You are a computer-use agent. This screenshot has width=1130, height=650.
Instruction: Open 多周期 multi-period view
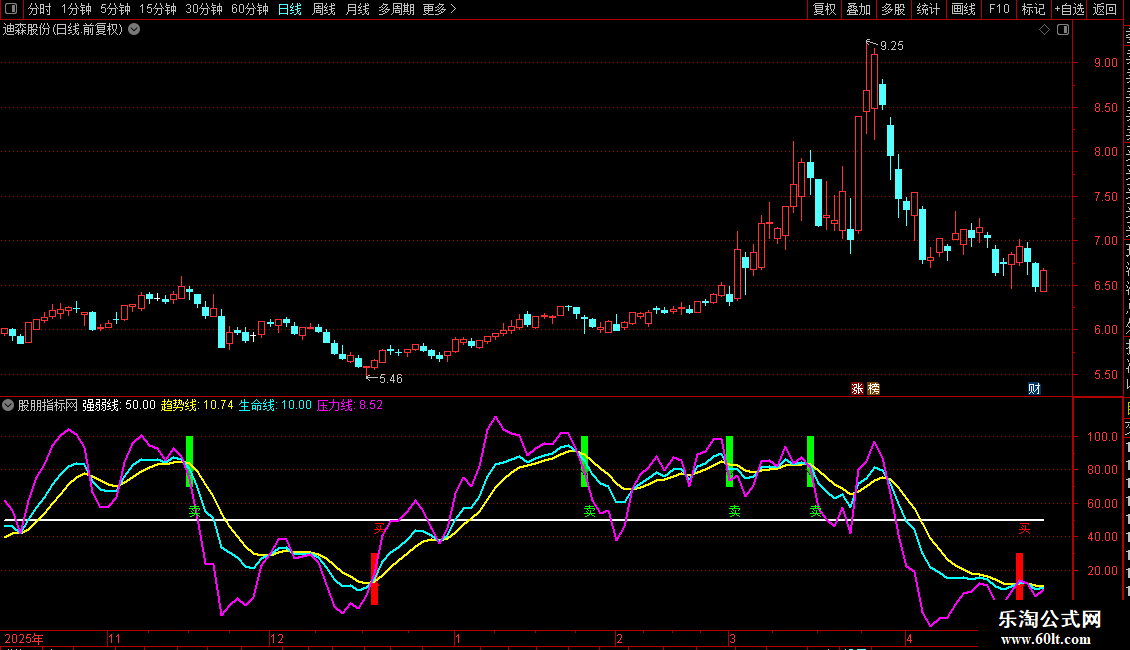(x=396, y=9)
